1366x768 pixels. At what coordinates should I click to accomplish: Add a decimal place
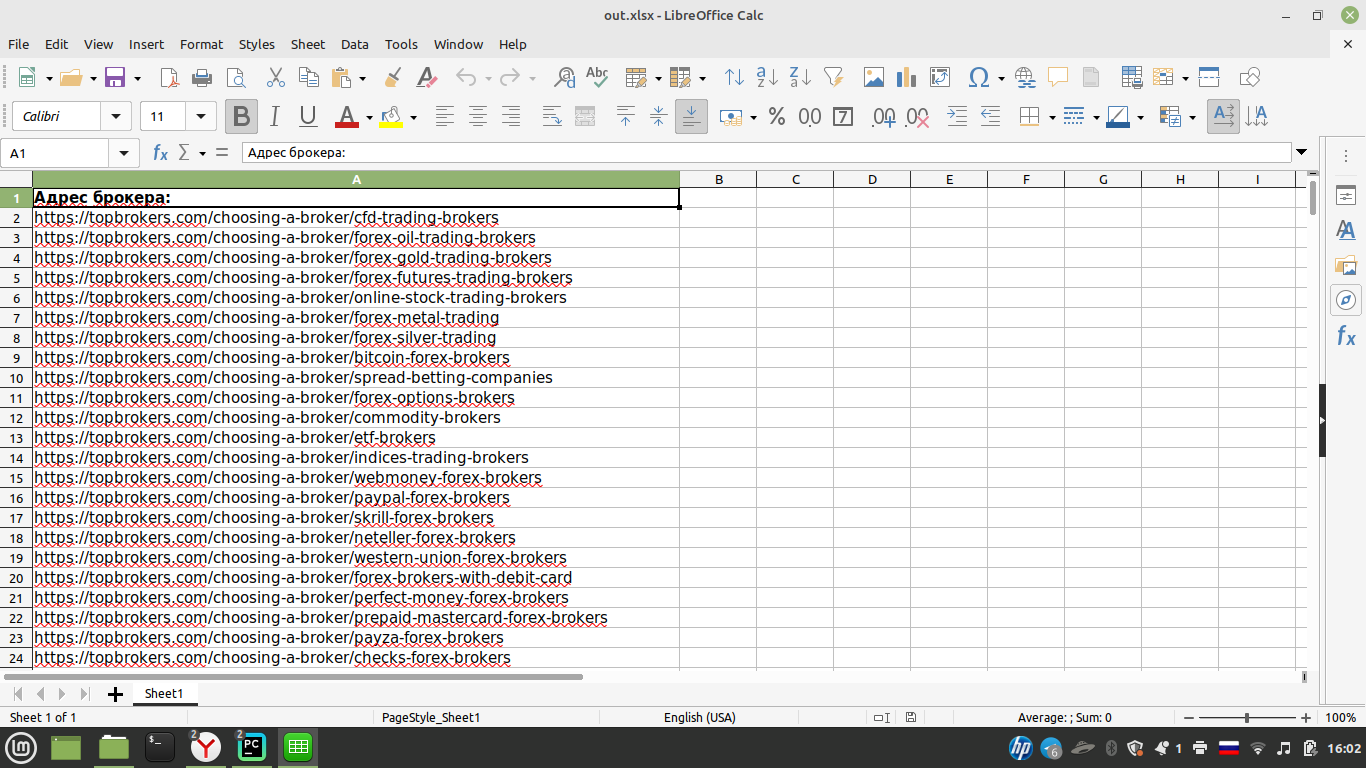pos(883,117)
